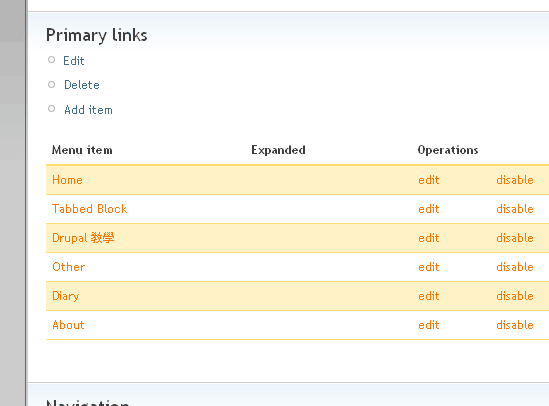Click the Menu item column header
Screen dimensions: 549x406
[82, 150]
